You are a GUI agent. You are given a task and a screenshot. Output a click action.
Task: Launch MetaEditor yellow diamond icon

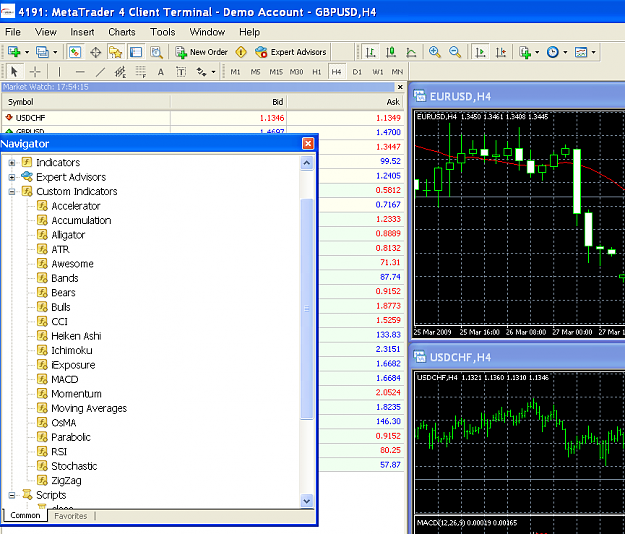pyautogui.click(x=241, y=52)
